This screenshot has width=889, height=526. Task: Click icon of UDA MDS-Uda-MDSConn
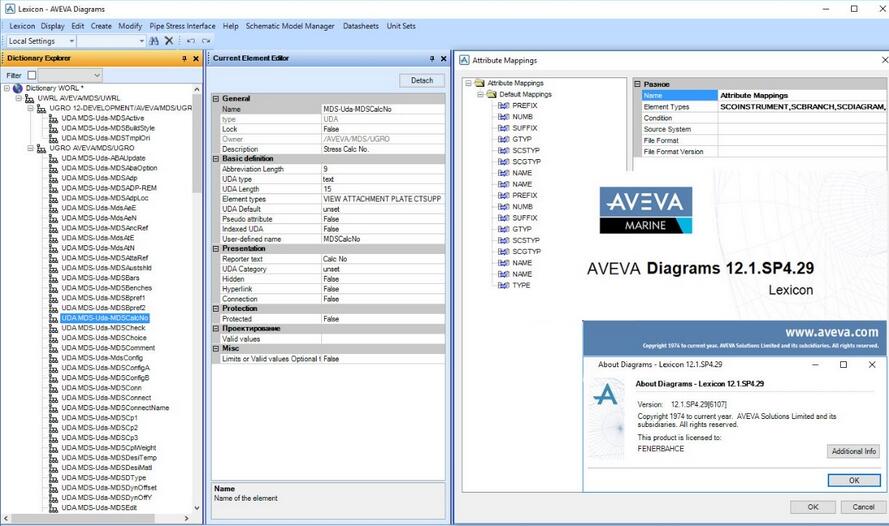53,388
